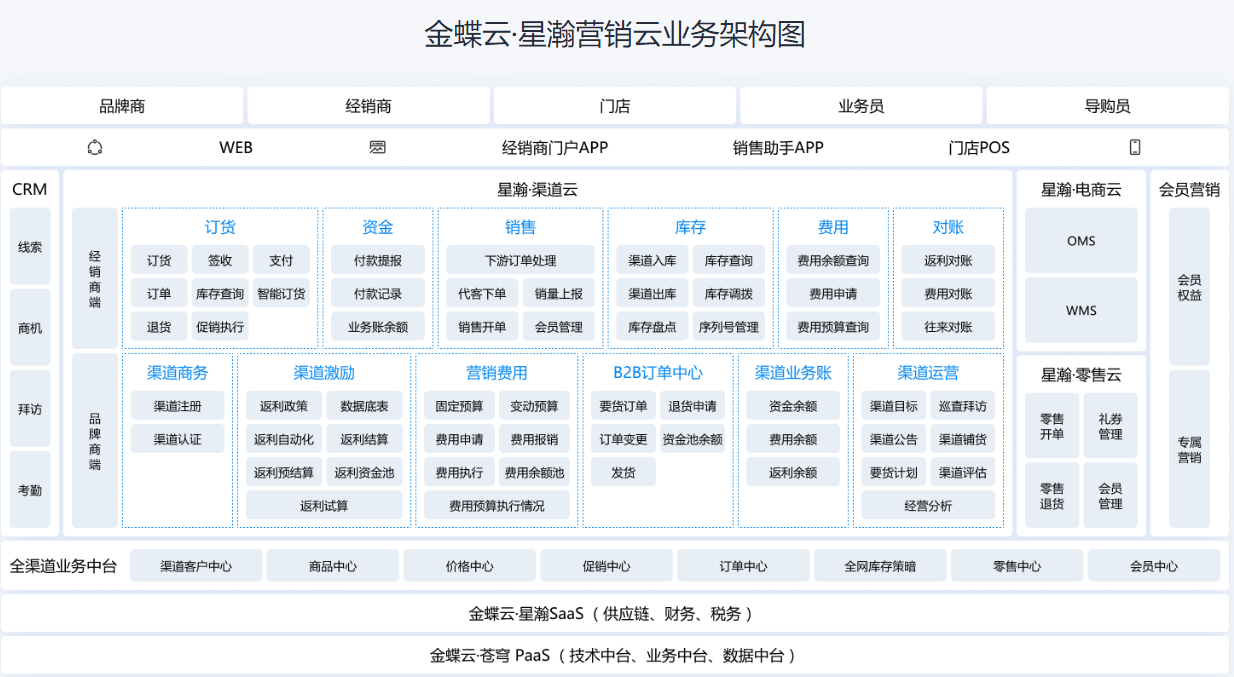Click the 渠道入库 box

click(652, 261)
